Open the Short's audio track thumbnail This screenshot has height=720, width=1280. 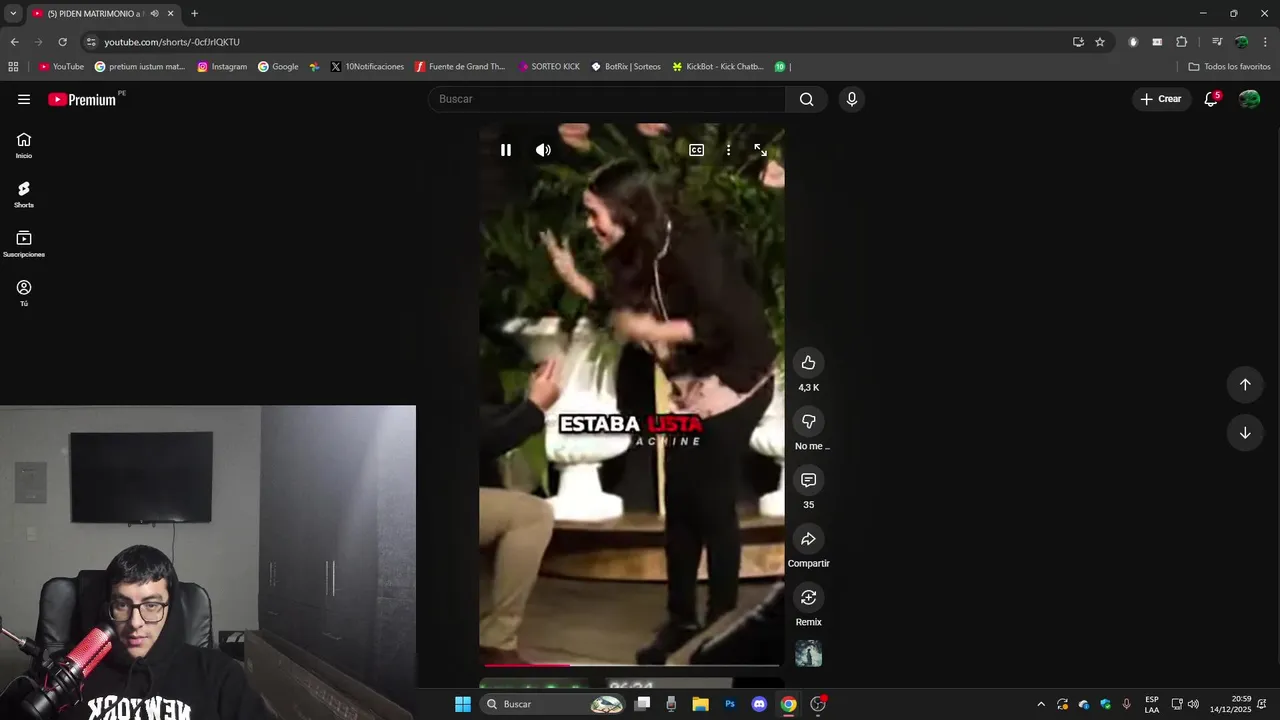[808, 654]
